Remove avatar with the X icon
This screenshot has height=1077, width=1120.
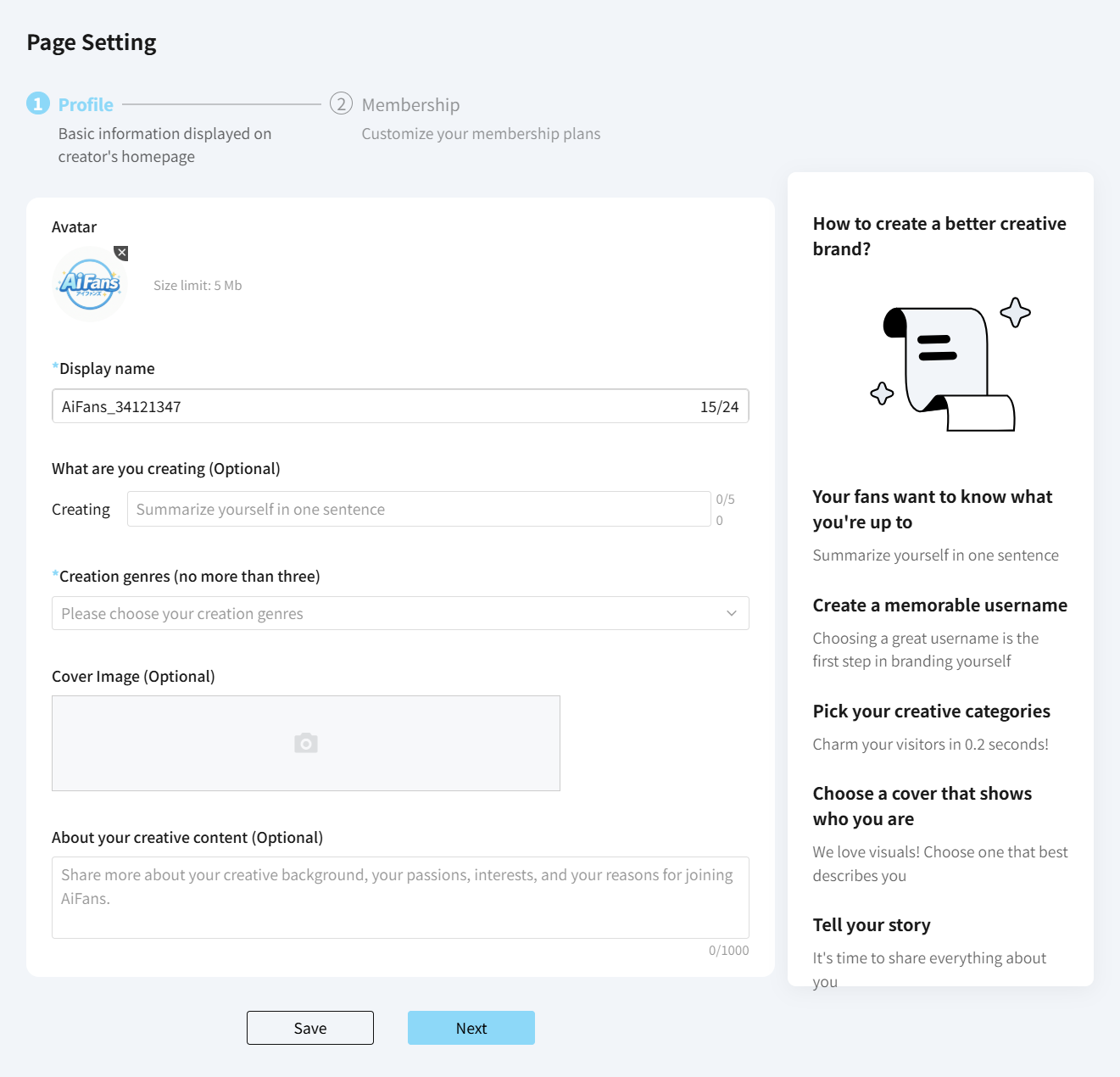(121, 253)
